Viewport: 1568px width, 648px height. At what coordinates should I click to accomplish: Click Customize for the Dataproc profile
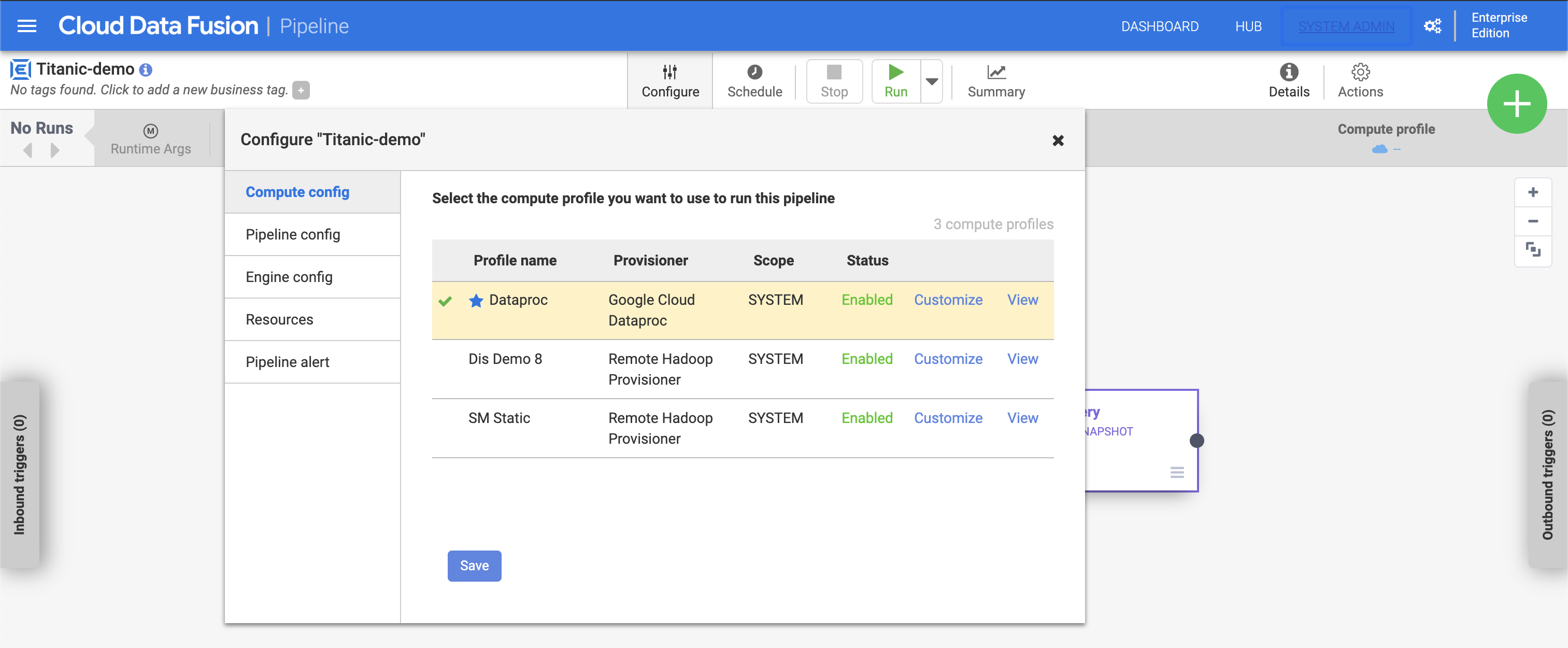pyautogui.click(x=948, y=300)
